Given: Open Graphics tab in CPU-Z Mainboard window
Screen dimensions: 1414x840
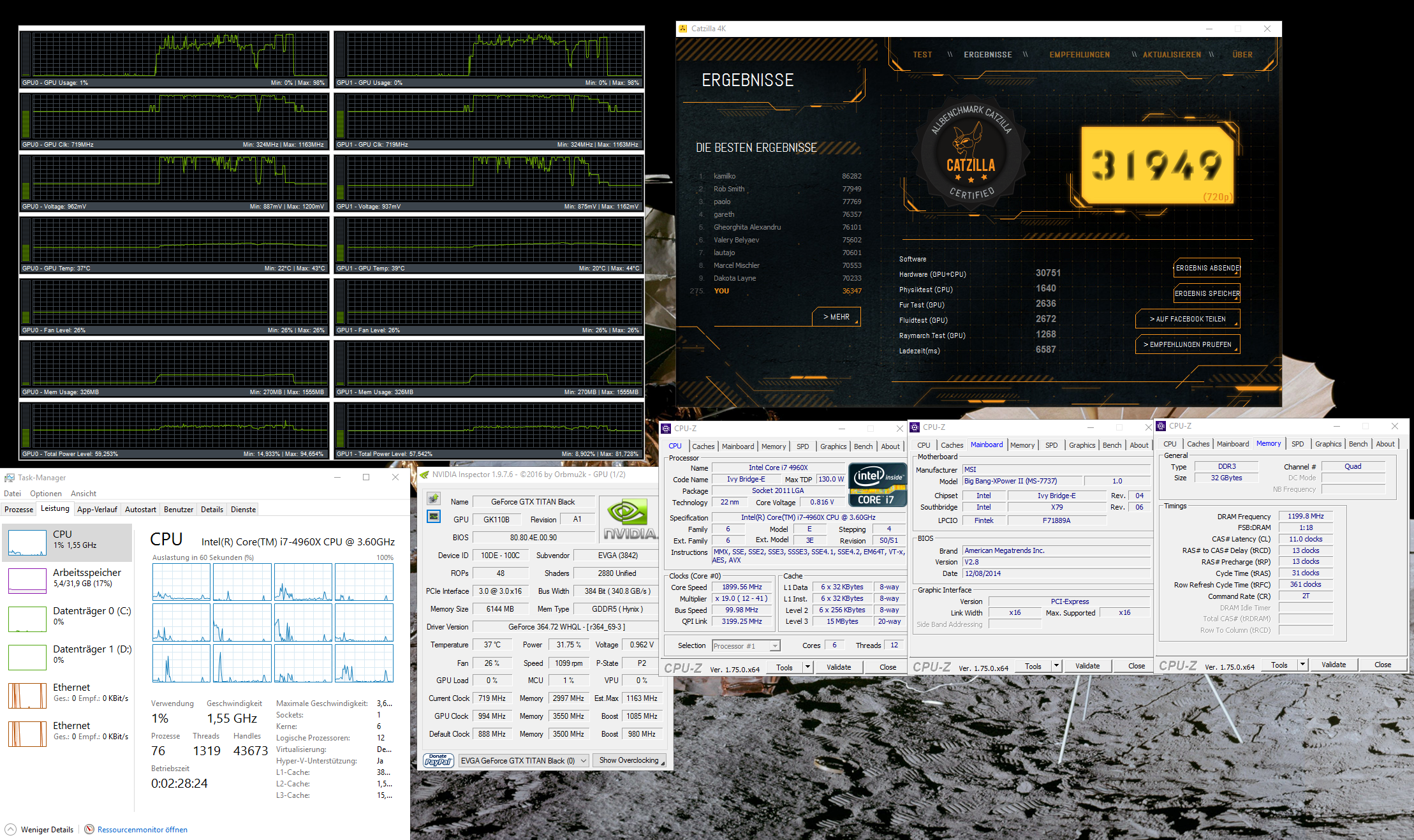Looking at the screenshot, I should (x=1082, y=445).
